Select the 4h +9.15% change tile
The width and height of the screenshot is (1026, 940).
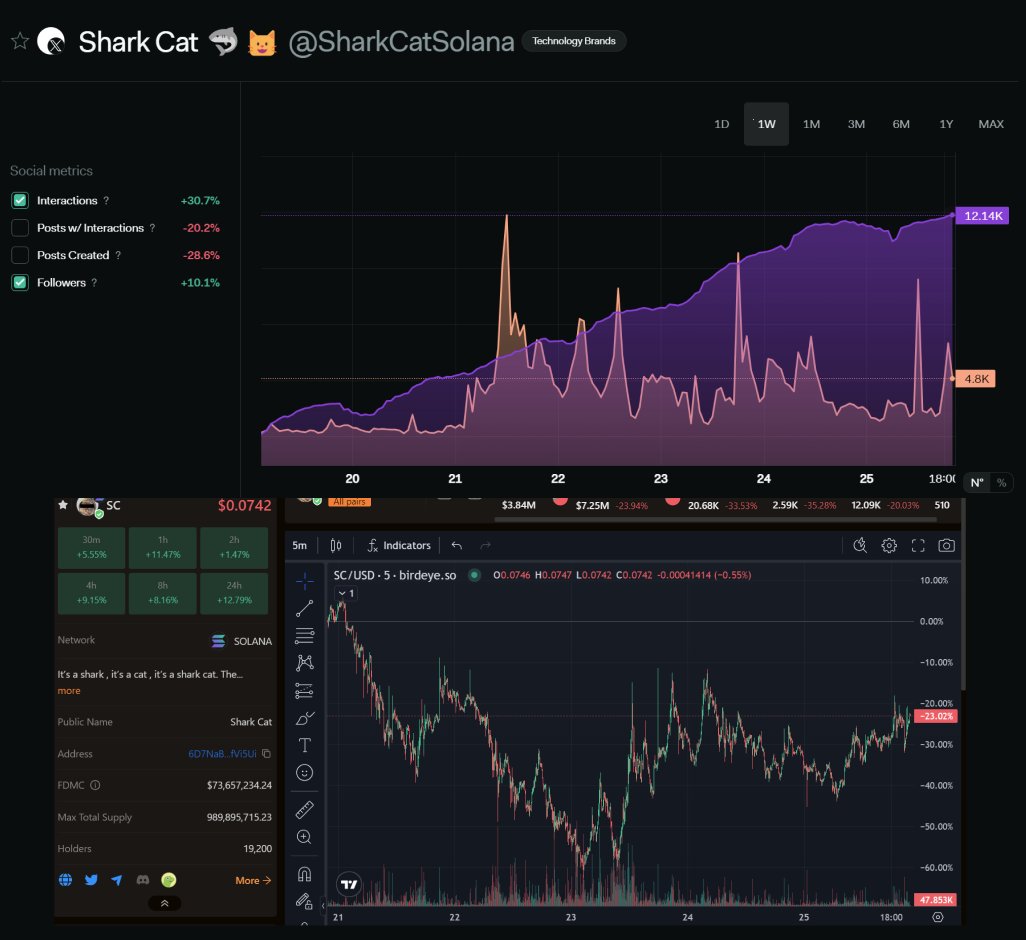coord(92,593)
